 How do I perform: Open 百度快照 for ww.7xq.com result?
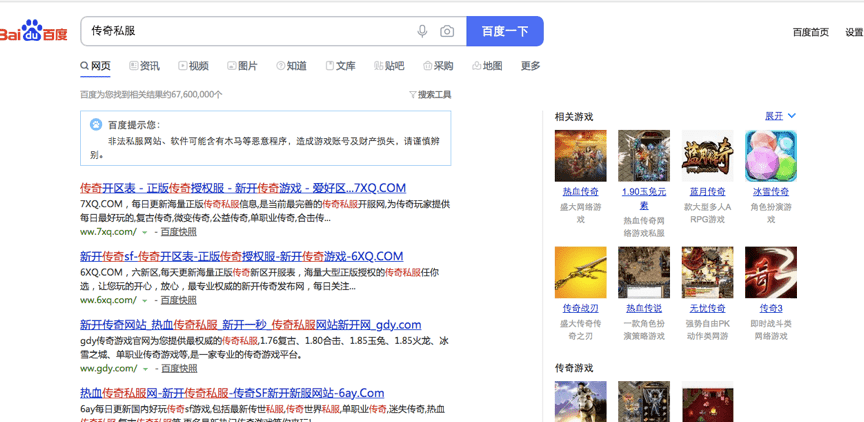tap(179, 232)
